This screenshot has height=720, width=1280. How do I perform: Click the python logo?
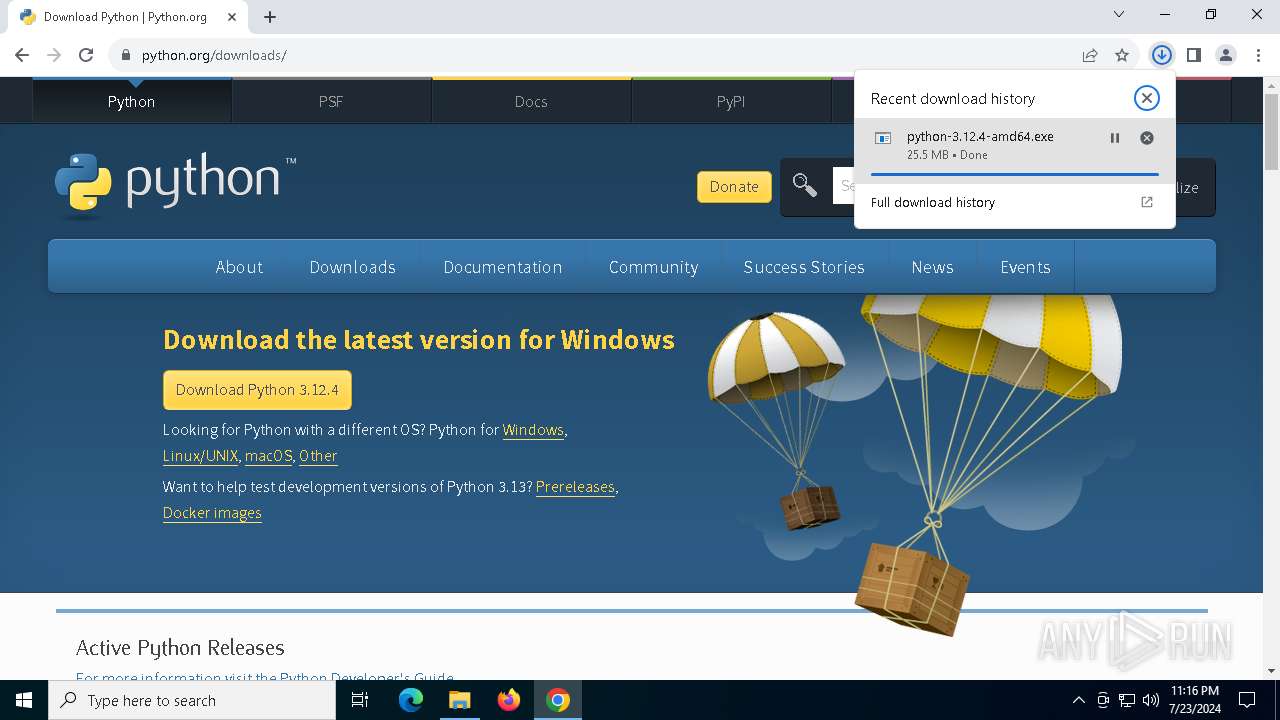(175, 183)
